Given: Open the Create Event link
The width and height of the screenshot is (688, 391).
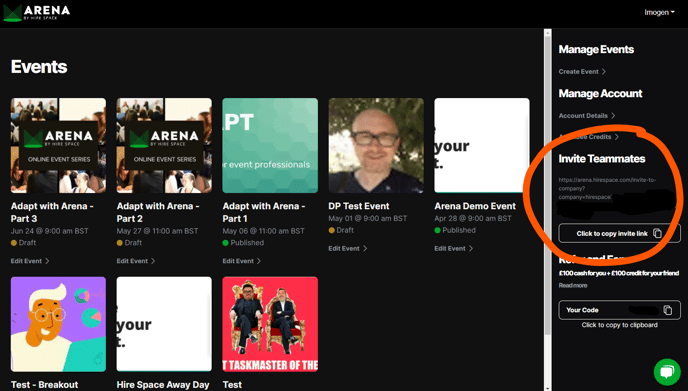Looking at the screenshot, I should pyautogui.click(x=582, y=72).
